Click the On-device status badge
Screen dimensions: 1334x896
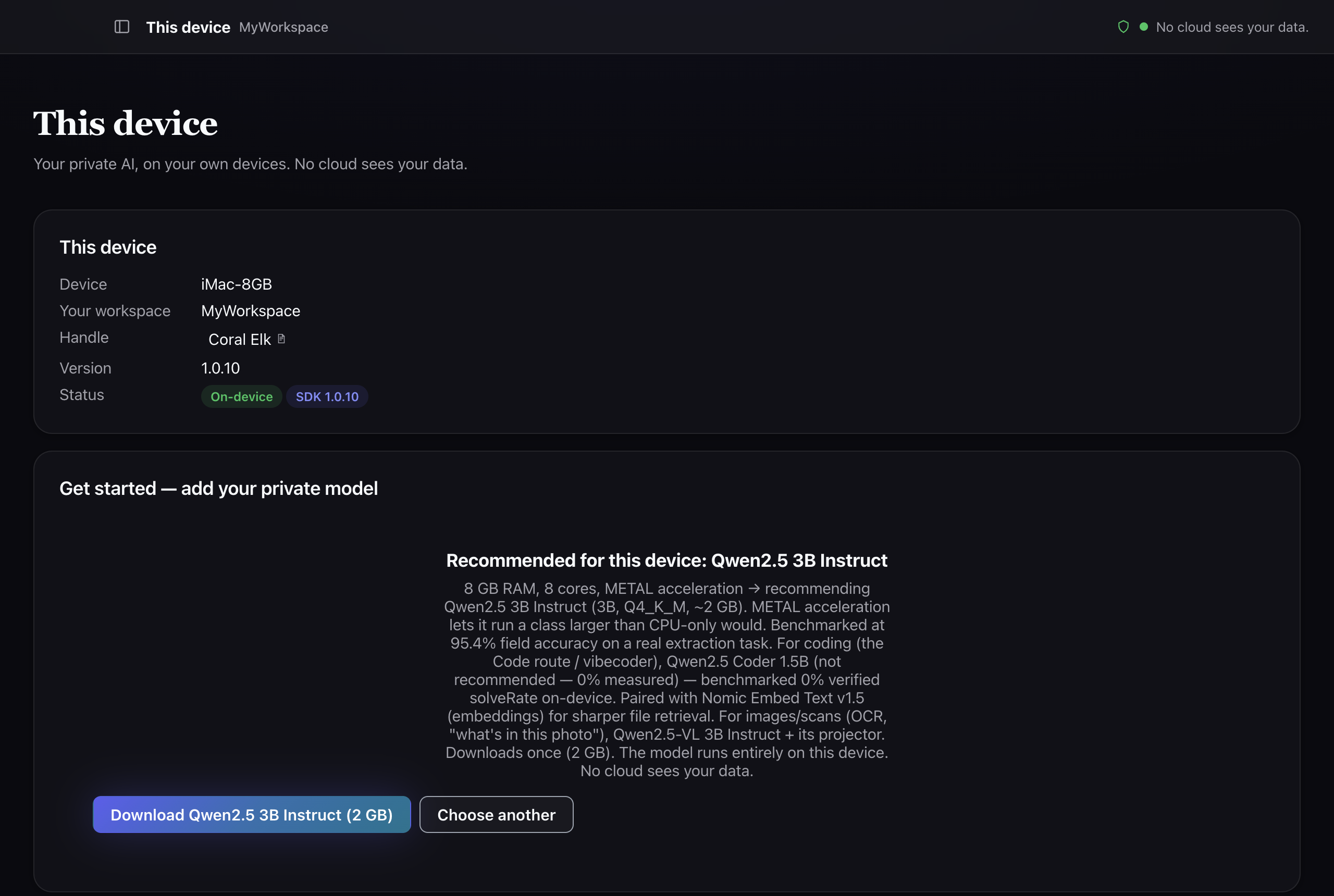(x=242, y=396)
